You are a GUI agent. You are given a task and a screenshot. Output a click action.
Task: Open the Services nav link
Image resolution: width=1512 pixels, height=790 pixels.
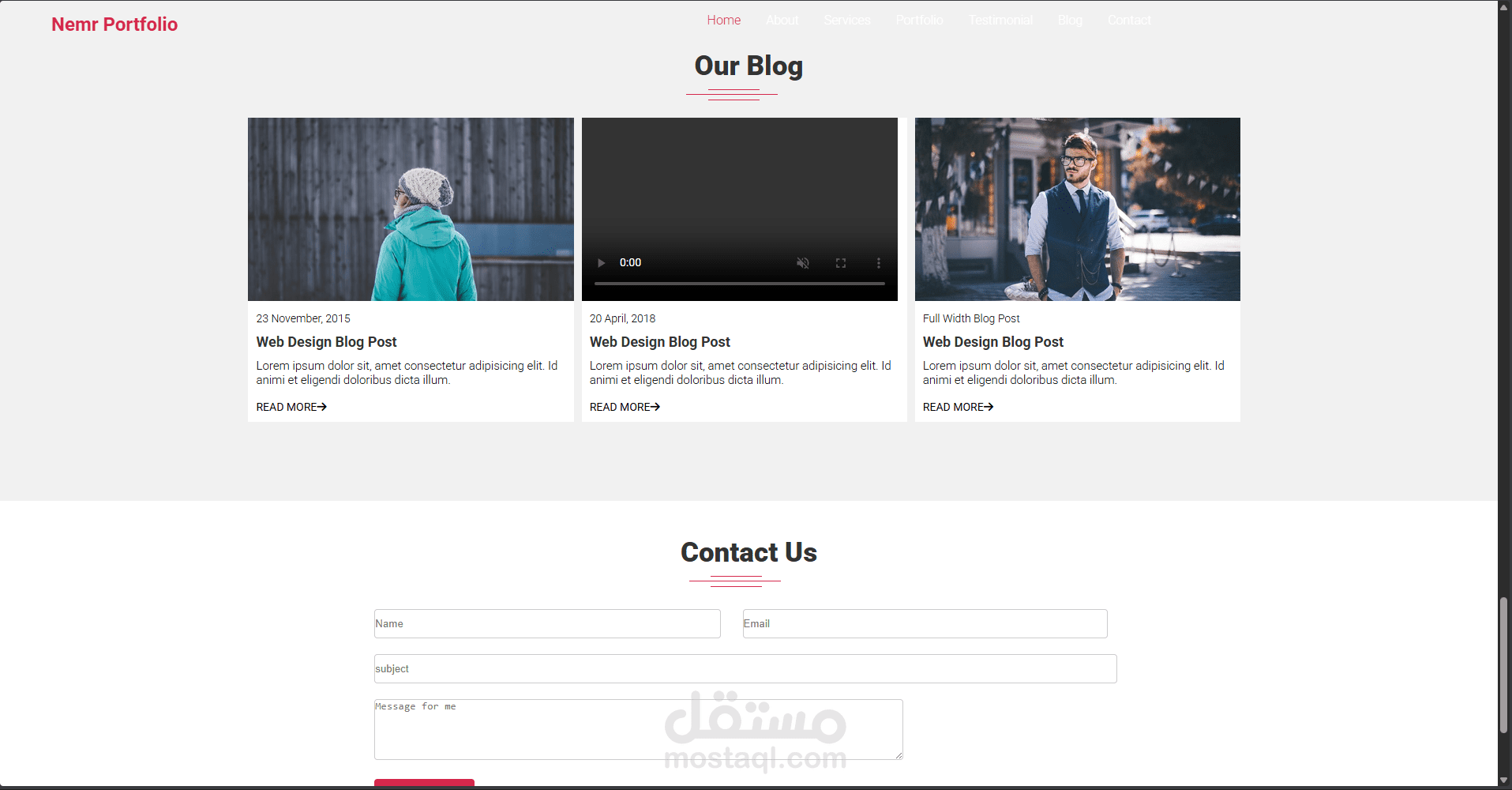[x=847, y=20]
